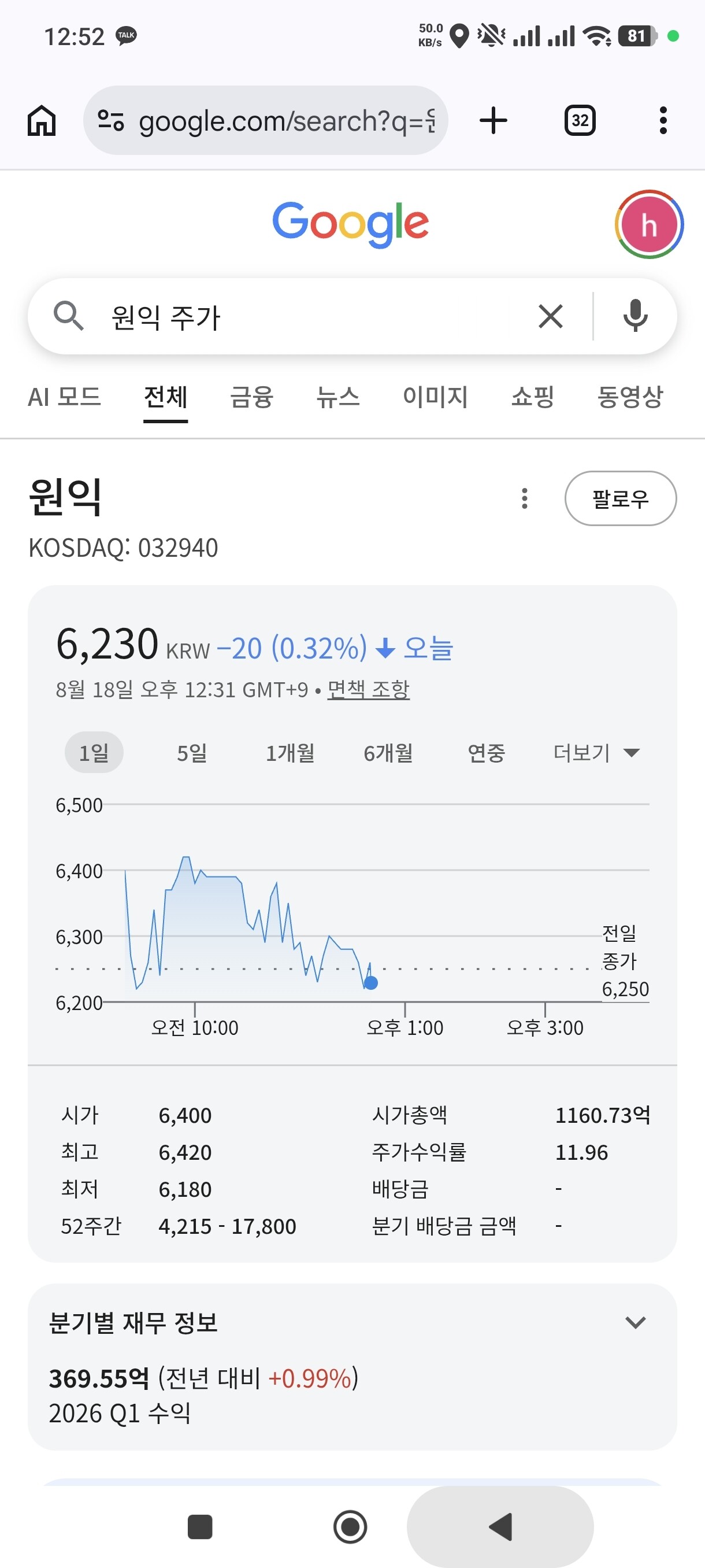Open the tab switcher showing 32 tabs

point(580,120)
